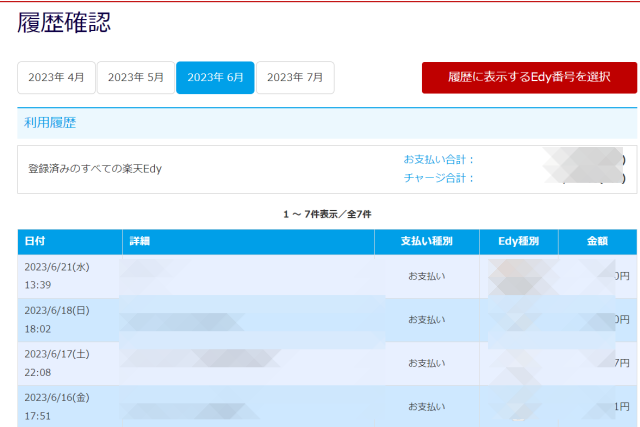Click the 詳細 column header
Screen dimensions: 640x427
pyautogui.click(x=140, y=242)
